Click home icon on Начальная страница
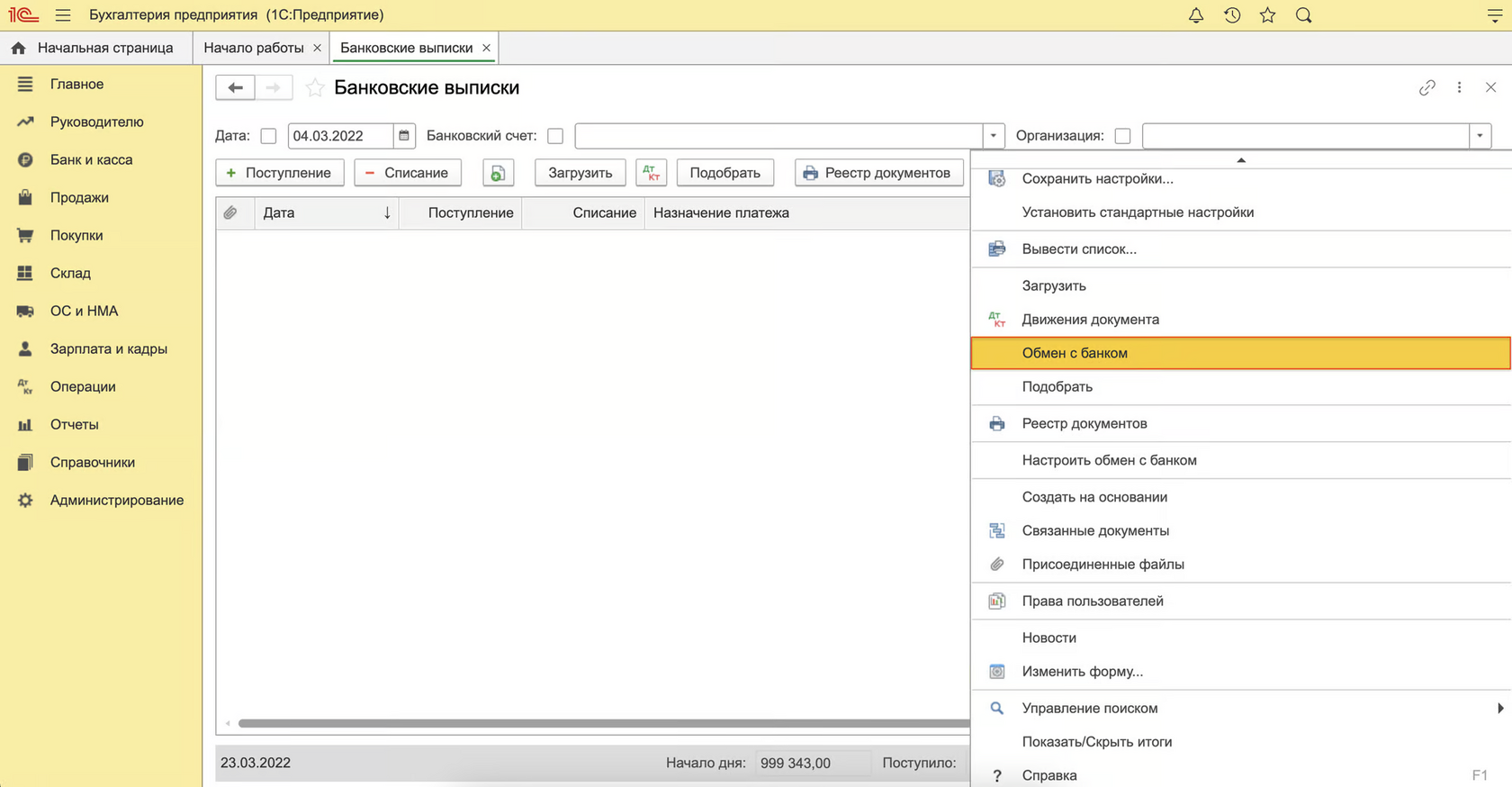The image size is (1512, 787). coord(18,48)
